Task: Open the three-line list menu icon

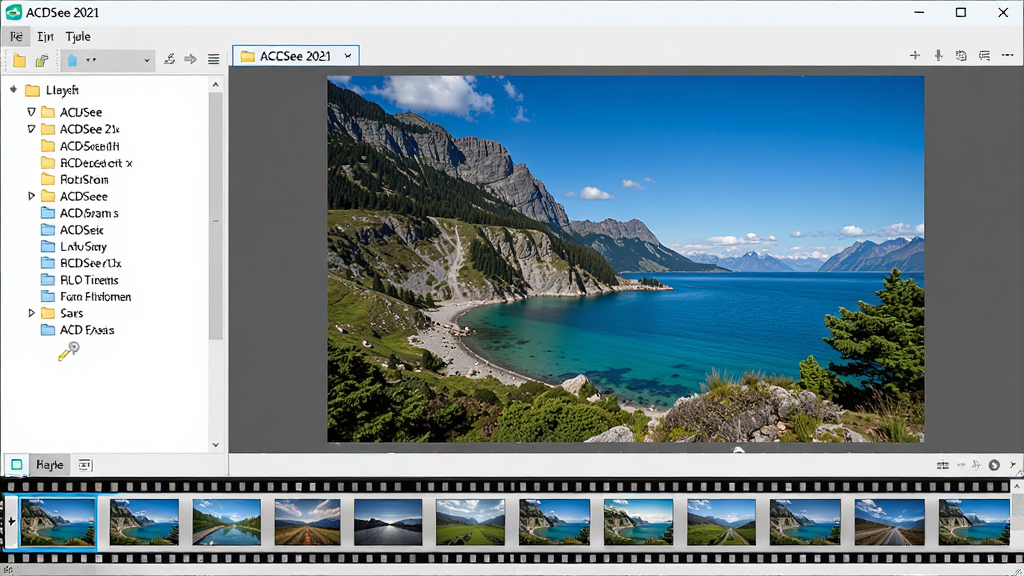Action: 214,59
